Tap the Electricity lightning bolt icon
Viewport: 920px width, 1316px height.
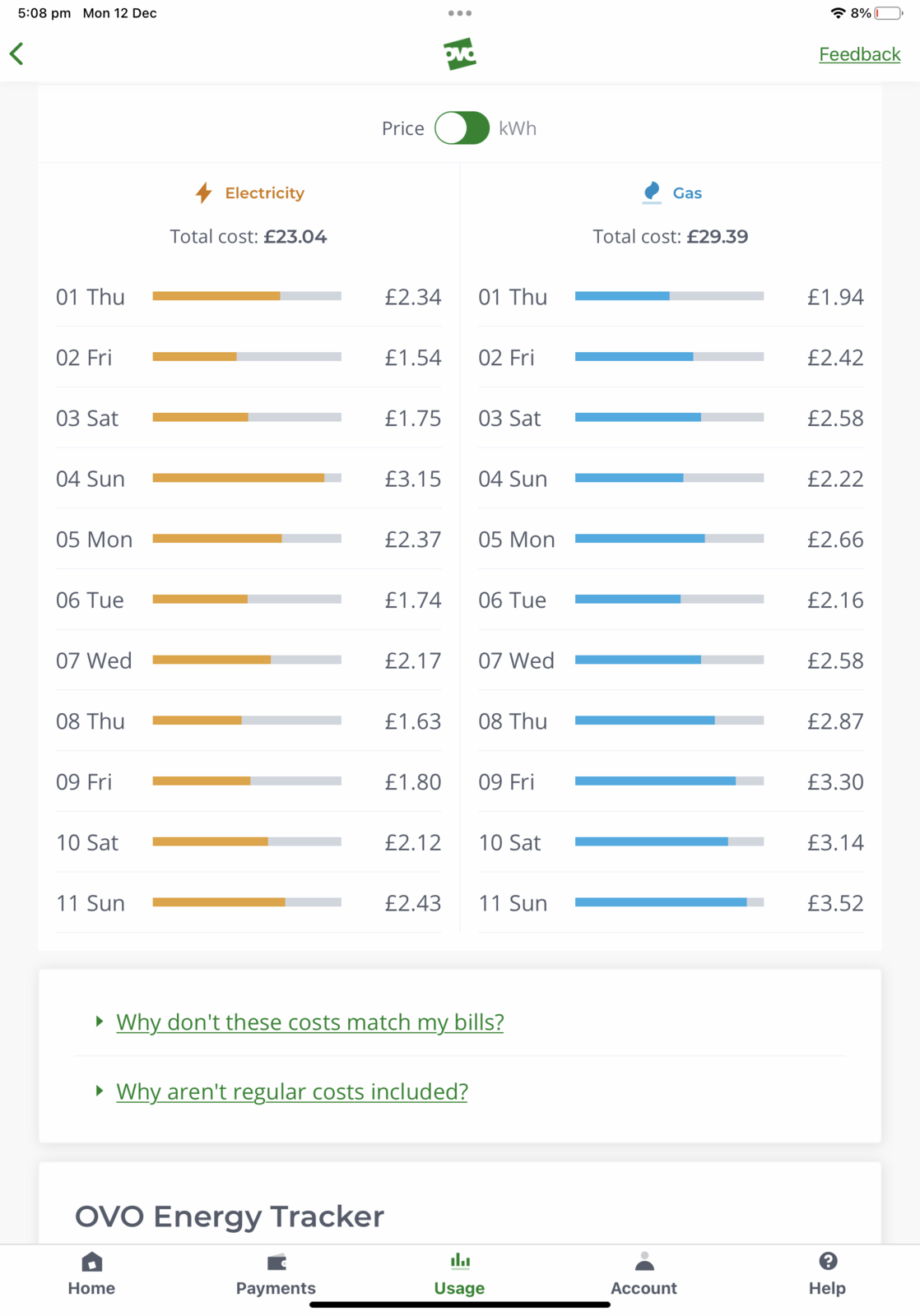pos(204,192)
